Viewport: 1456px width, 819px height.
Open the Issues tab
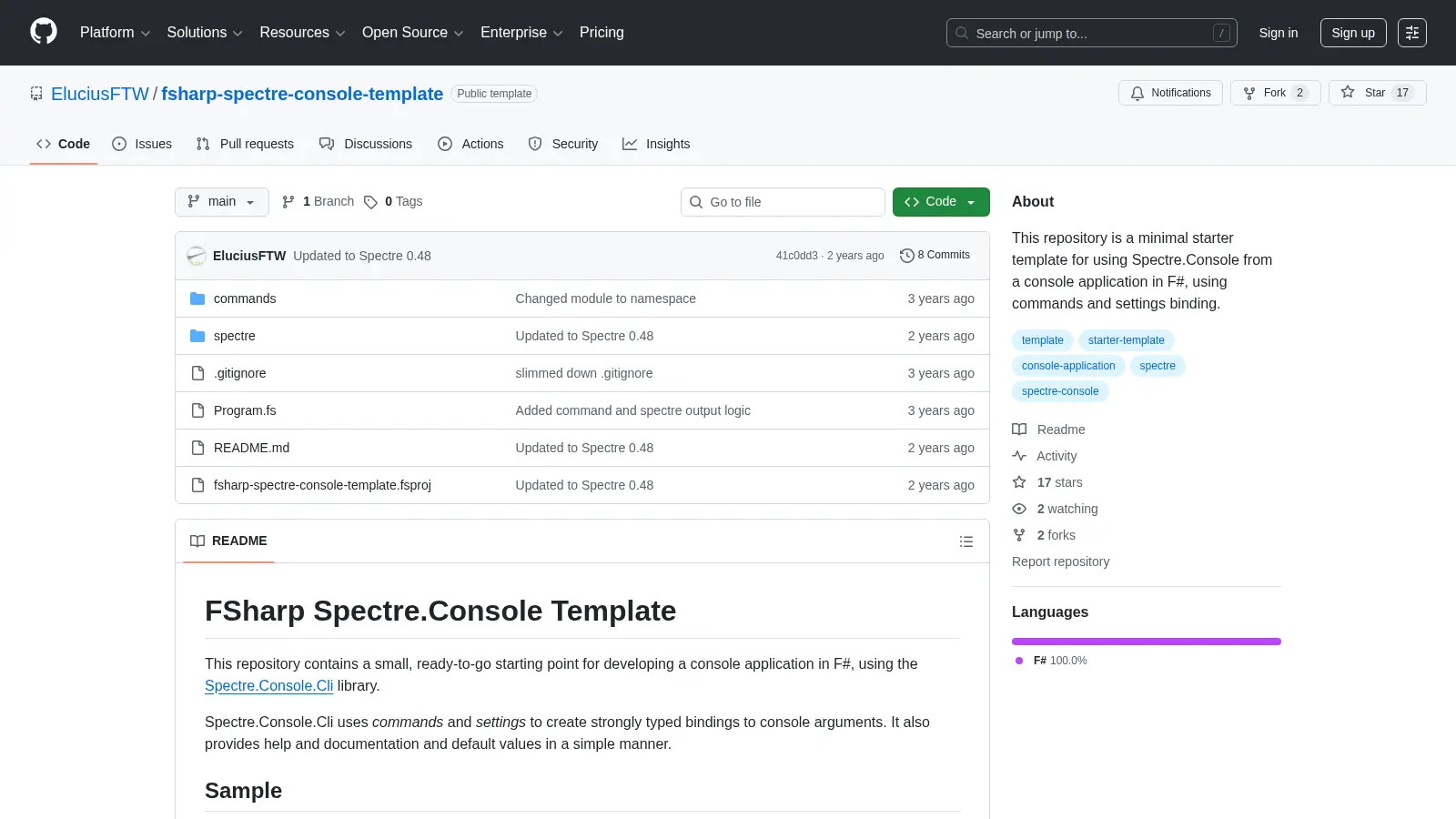[142, 144]
